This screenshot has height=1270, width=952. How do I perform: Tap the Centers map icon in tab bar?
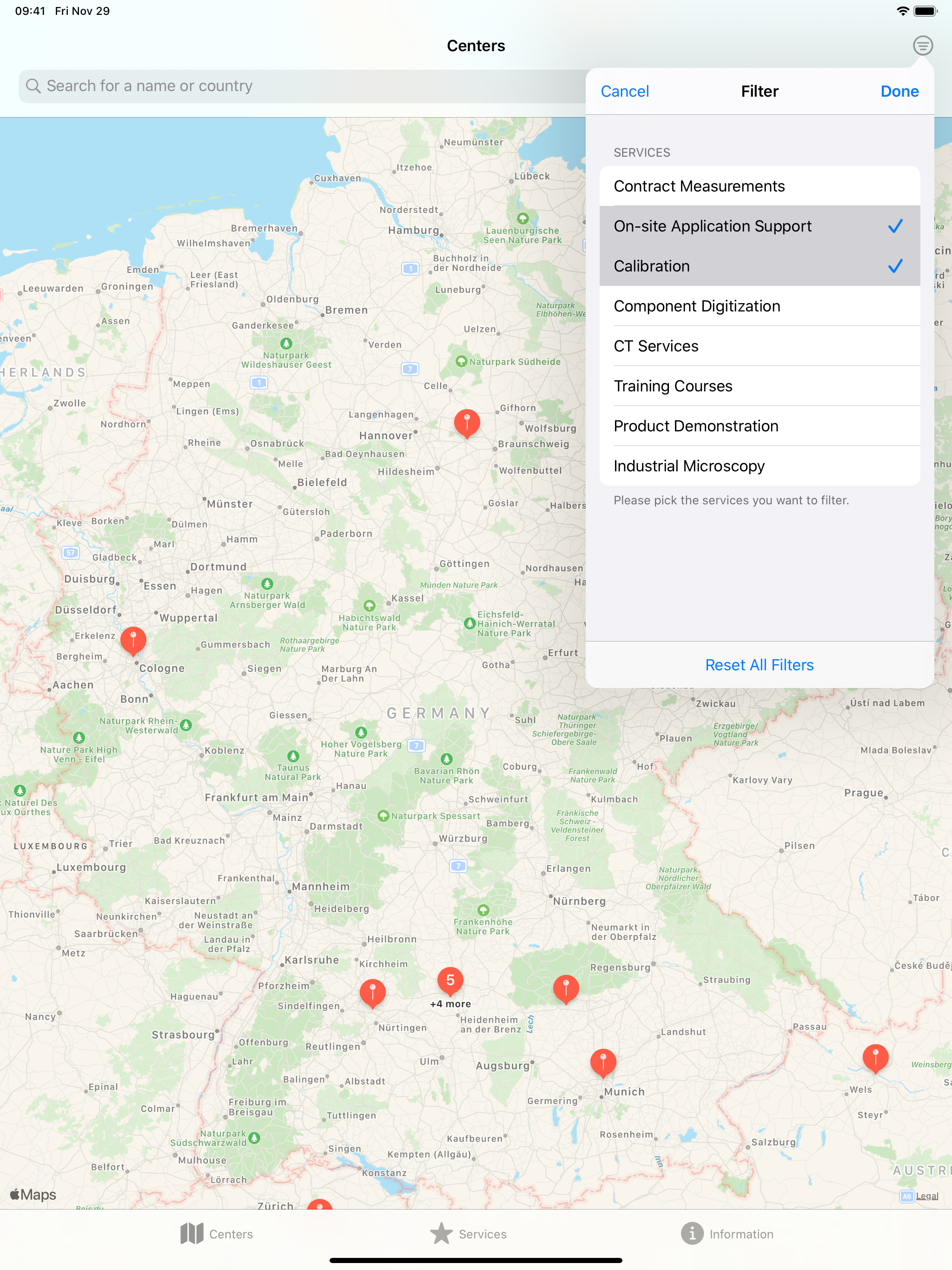[x=192, y=1233]
